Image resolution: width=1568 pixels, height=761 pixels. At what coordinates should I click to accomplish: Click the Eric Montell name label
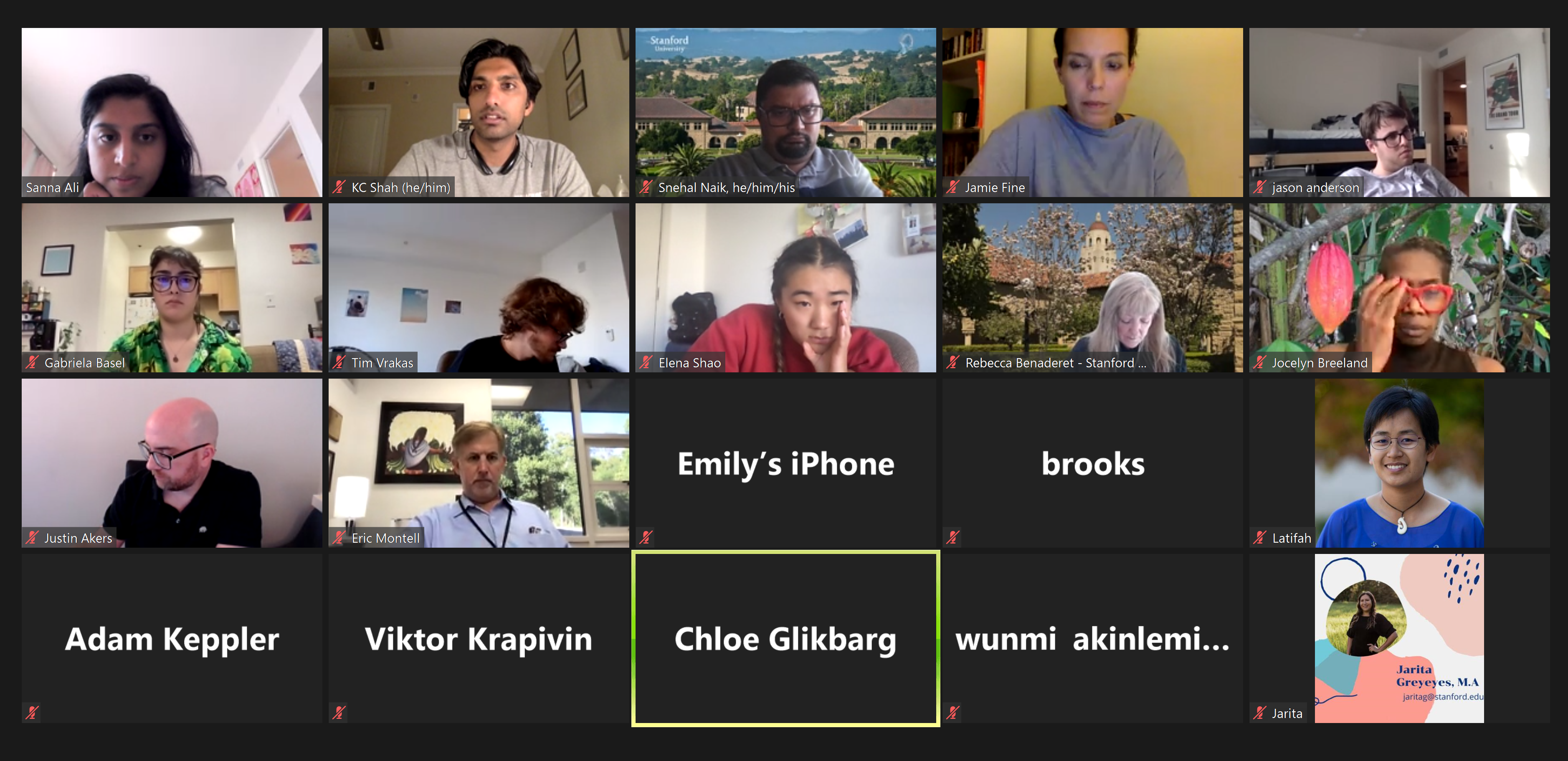coord(385,538)
